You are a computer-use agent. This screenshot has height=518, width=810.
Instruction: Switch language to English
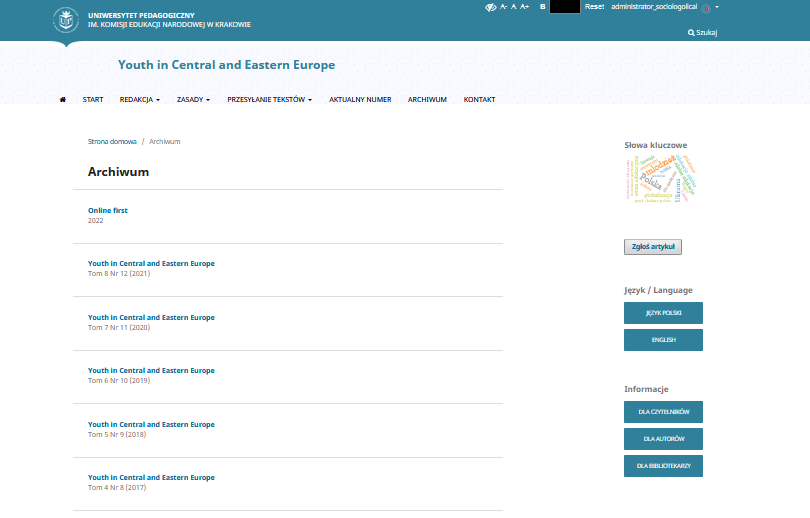coord(663,340)
